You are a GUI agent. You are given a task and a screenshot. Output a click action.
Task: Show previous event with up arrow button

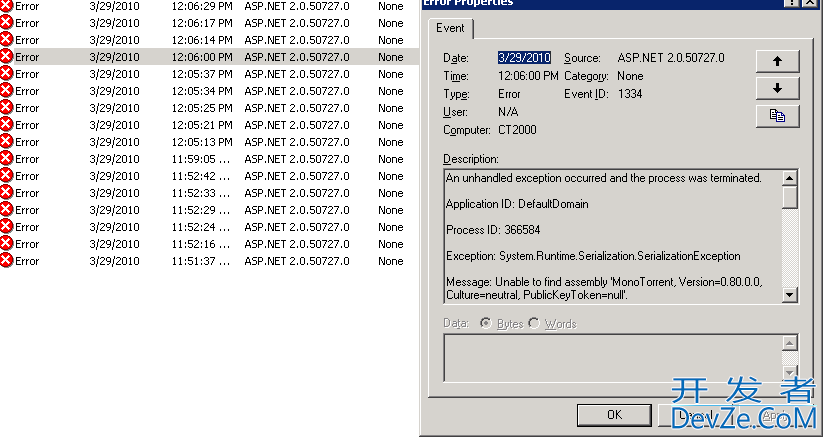click(x=777, y=61)
